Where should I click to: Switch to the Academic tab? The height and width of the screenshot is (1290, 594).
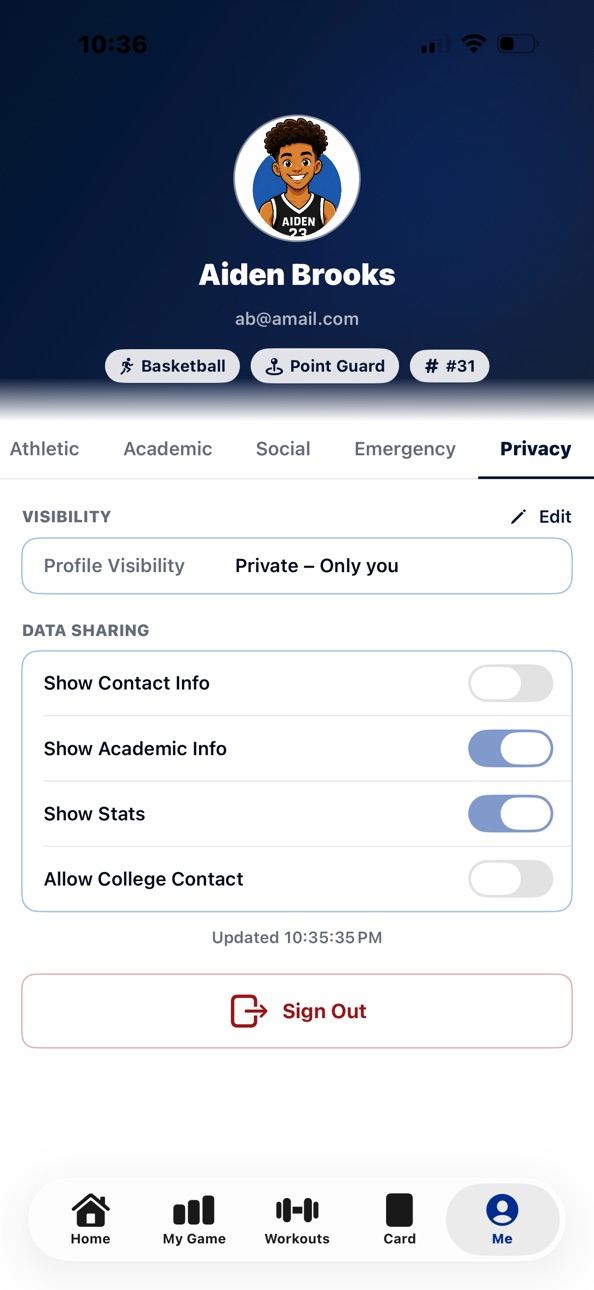click(x=168, y=449)
